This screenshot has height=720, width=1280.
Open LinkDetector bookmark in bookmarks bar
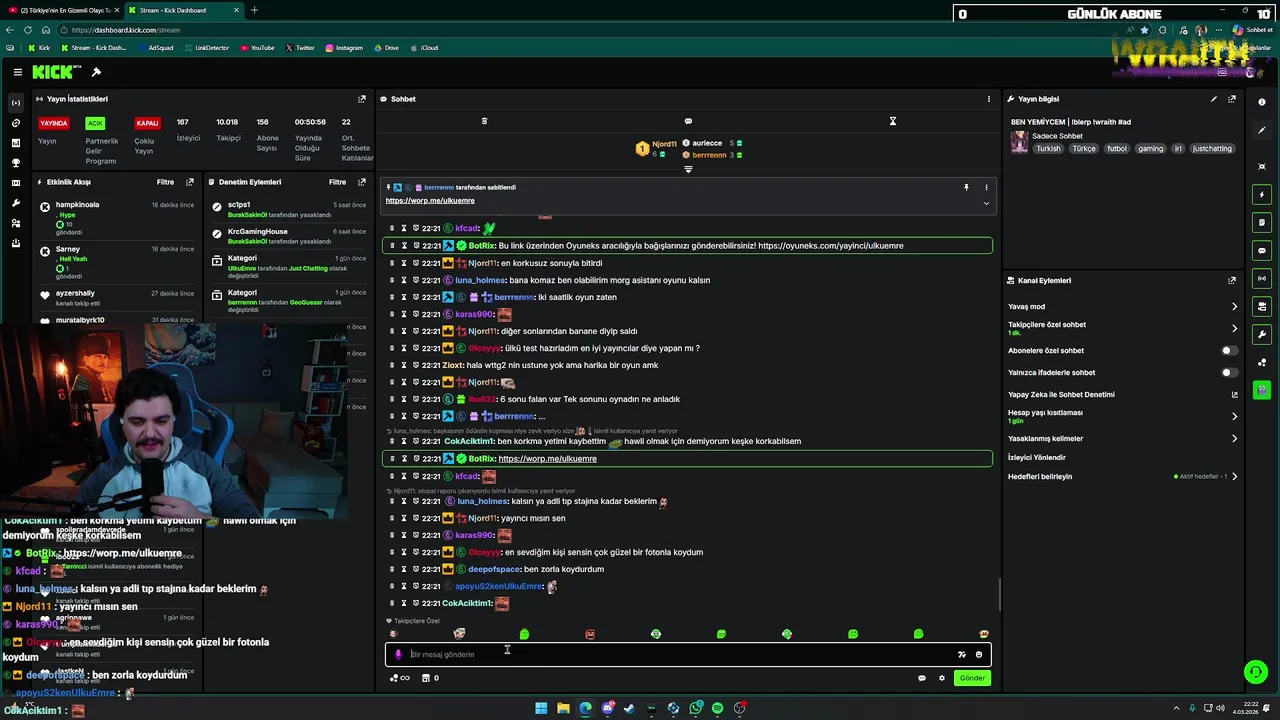pos(206,48)
